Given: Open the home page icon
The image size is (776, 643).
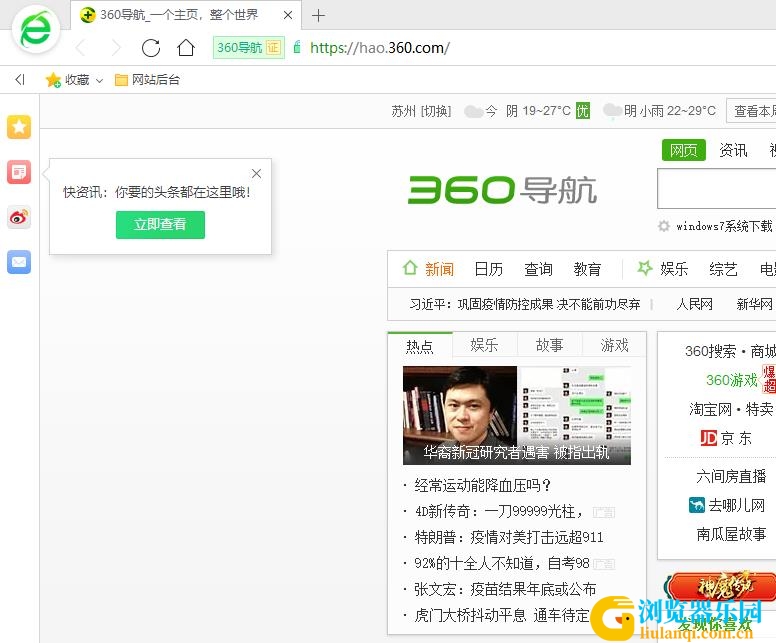Looking at the screenshot, I should pos(186,48).
